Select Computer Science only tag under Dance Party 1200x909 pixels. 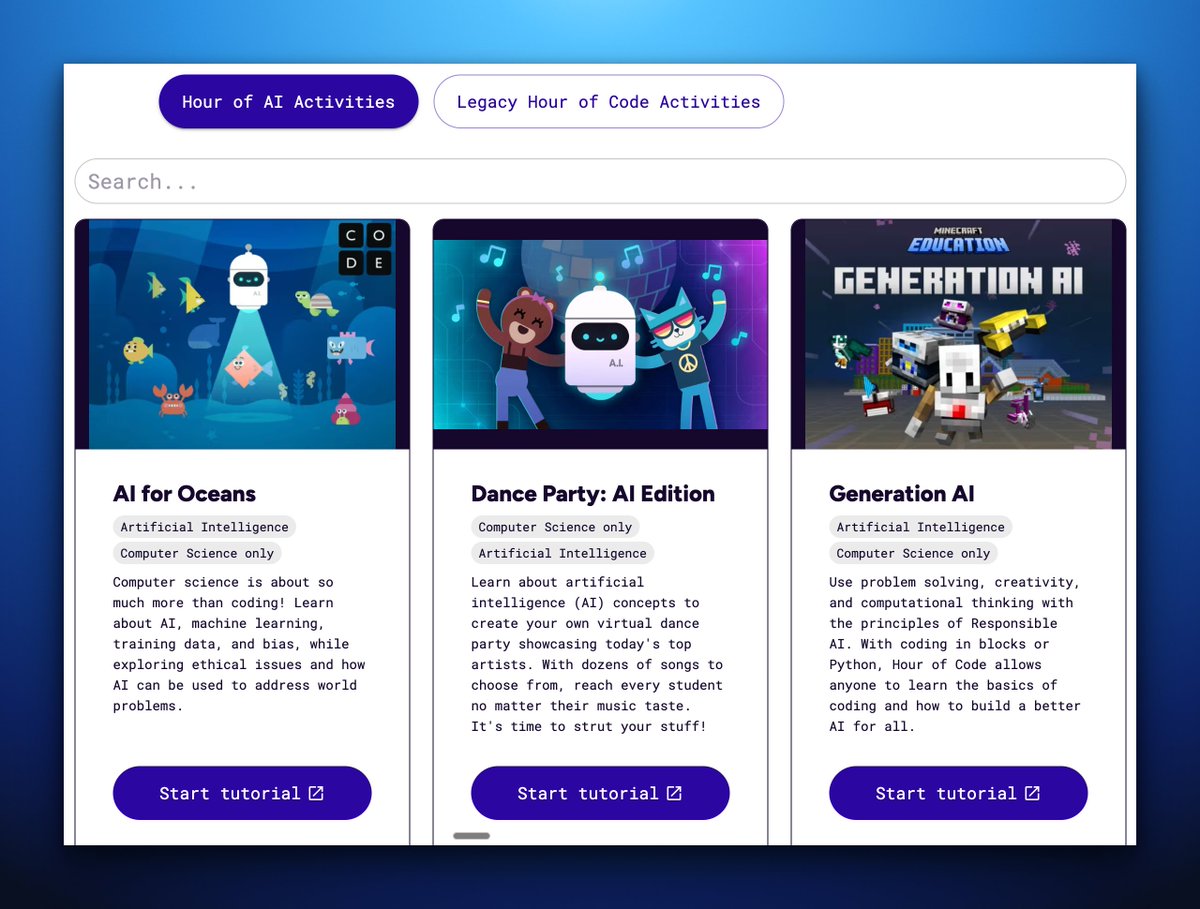555,527
